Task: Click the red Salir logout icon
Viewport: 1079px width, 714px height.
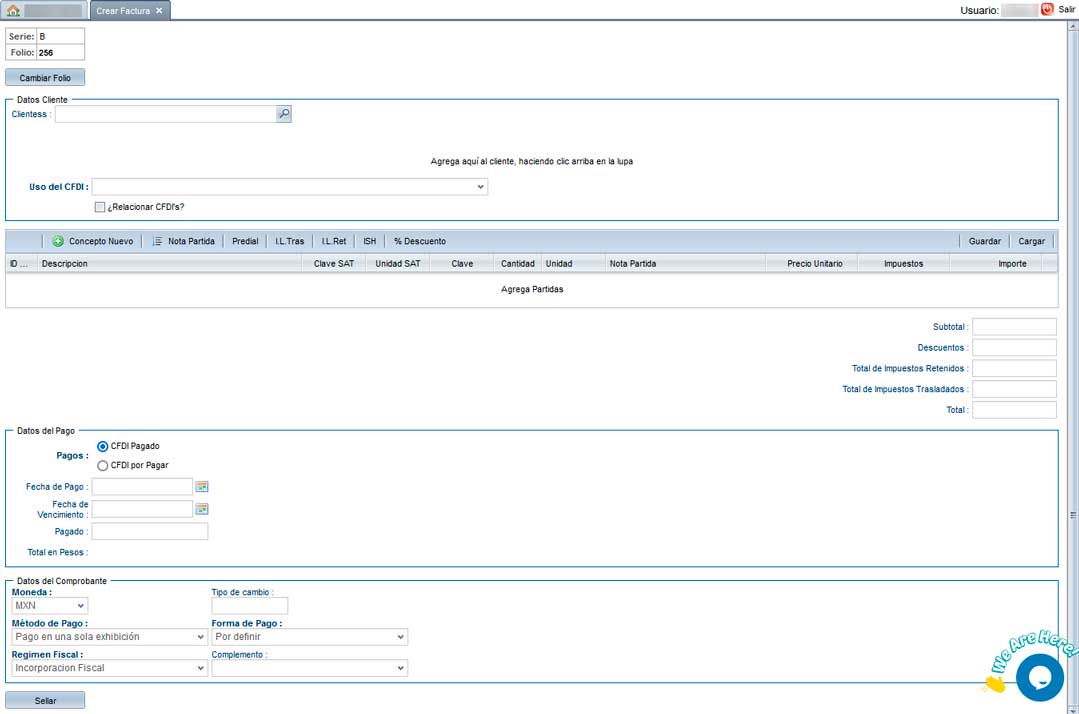Action: [x=1047, y=9]
